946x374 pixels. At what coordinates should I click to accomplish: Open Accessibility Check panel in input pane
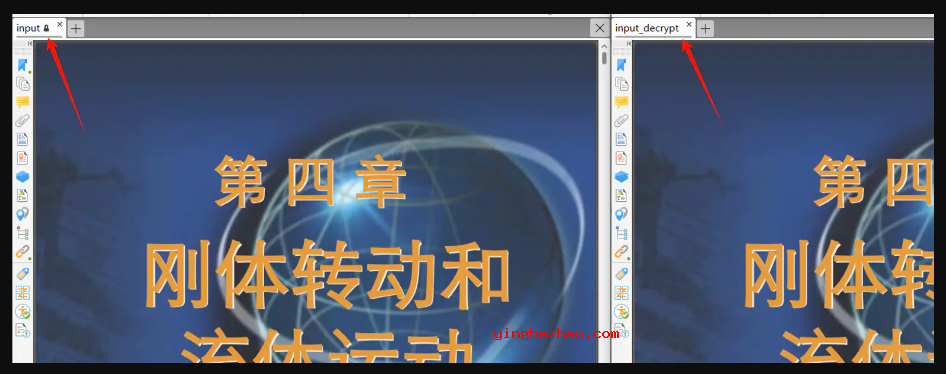pos(22,312)
